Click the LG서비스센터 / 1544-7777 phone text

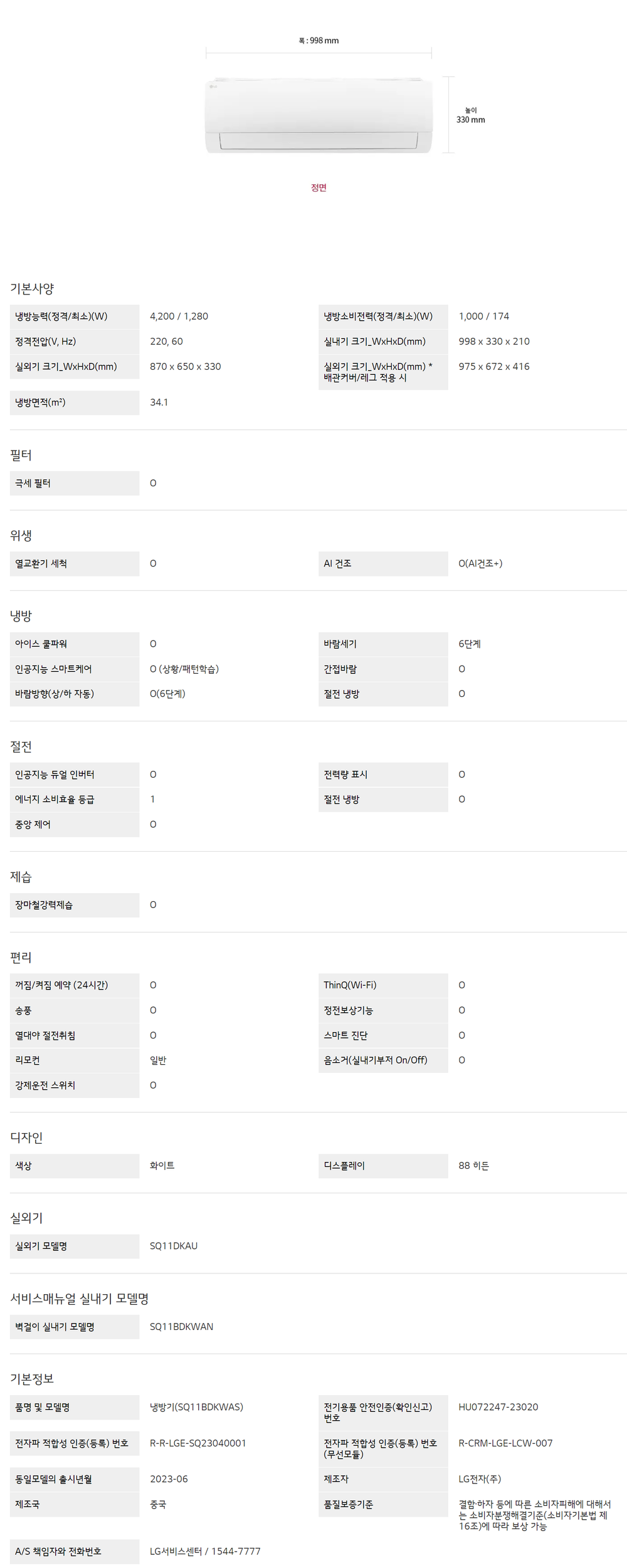205,1551
